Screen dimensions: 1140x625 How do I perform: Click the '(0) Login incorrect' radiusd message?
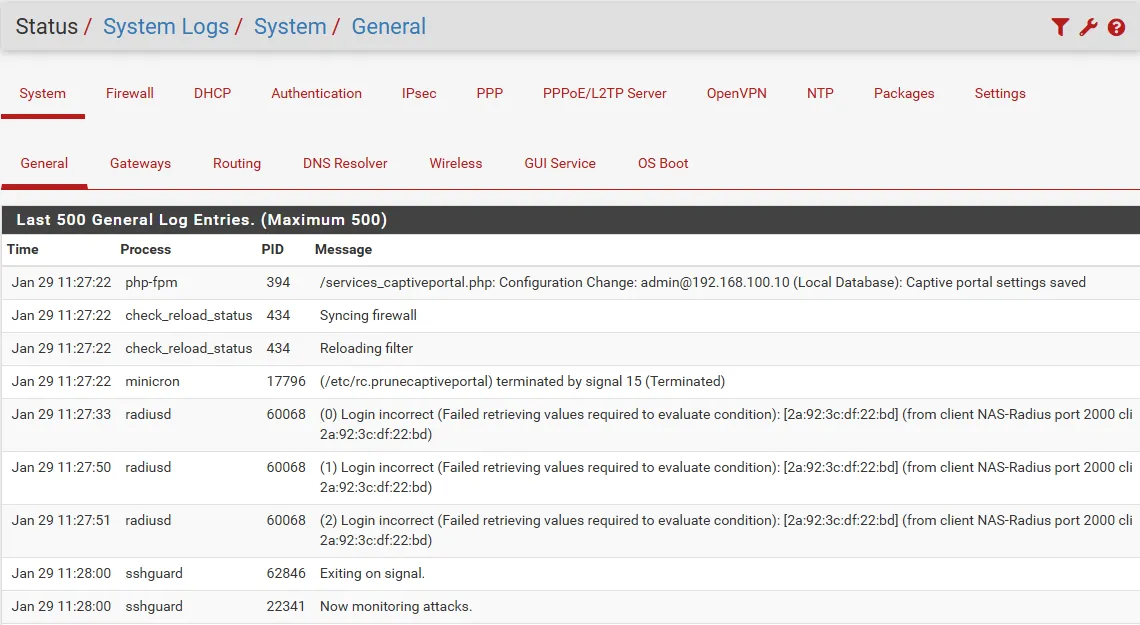tap(726, 424)
